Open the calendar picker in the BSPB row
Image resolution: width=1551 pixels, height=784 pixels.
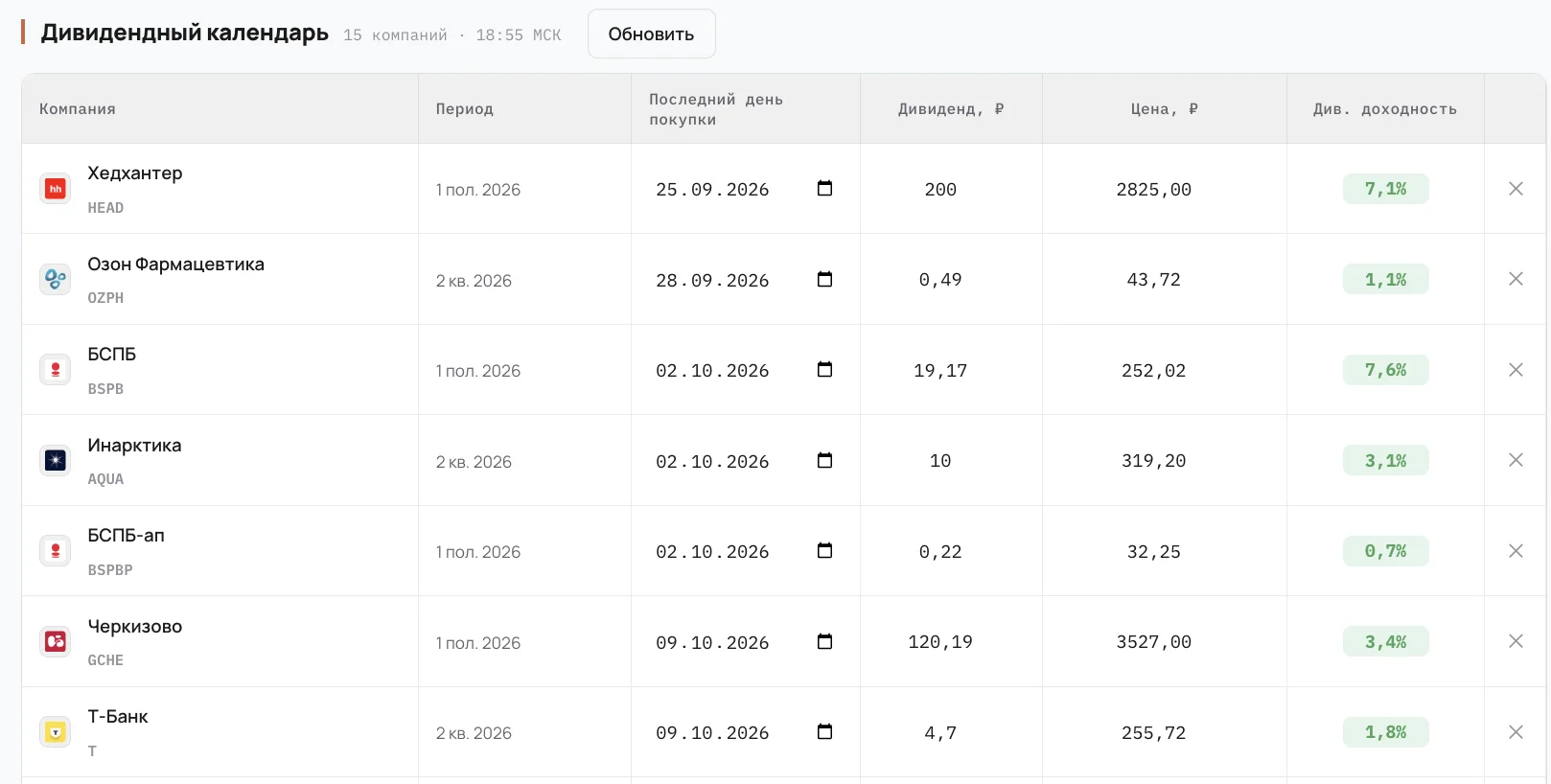click(x=824, y=369)
